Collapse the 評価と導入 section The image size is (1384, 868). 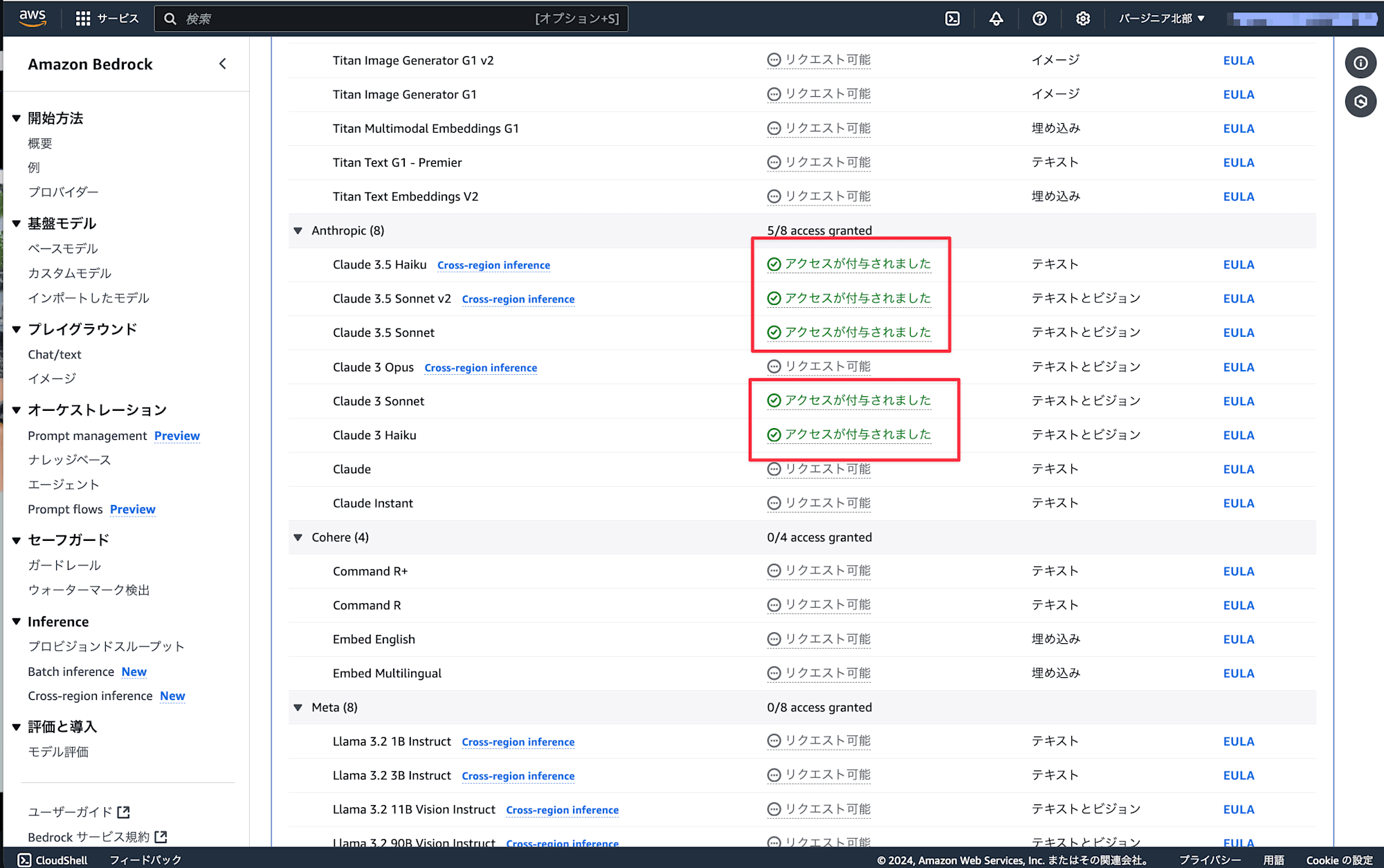coord(17,727)
